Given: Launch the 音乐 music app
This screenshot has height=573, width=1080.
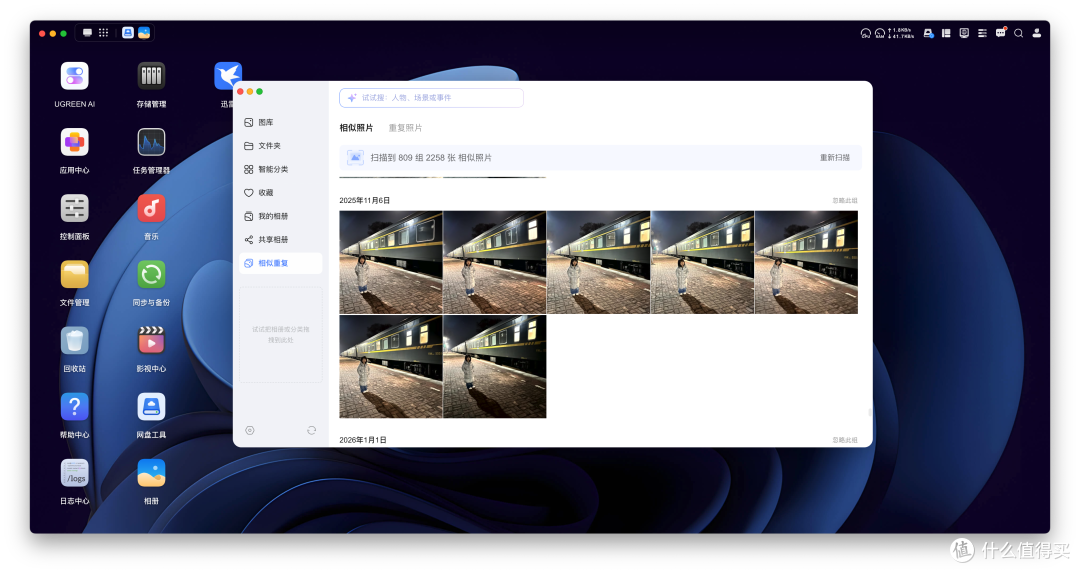Looking at the screenshot, I should [x=151, y=209].
